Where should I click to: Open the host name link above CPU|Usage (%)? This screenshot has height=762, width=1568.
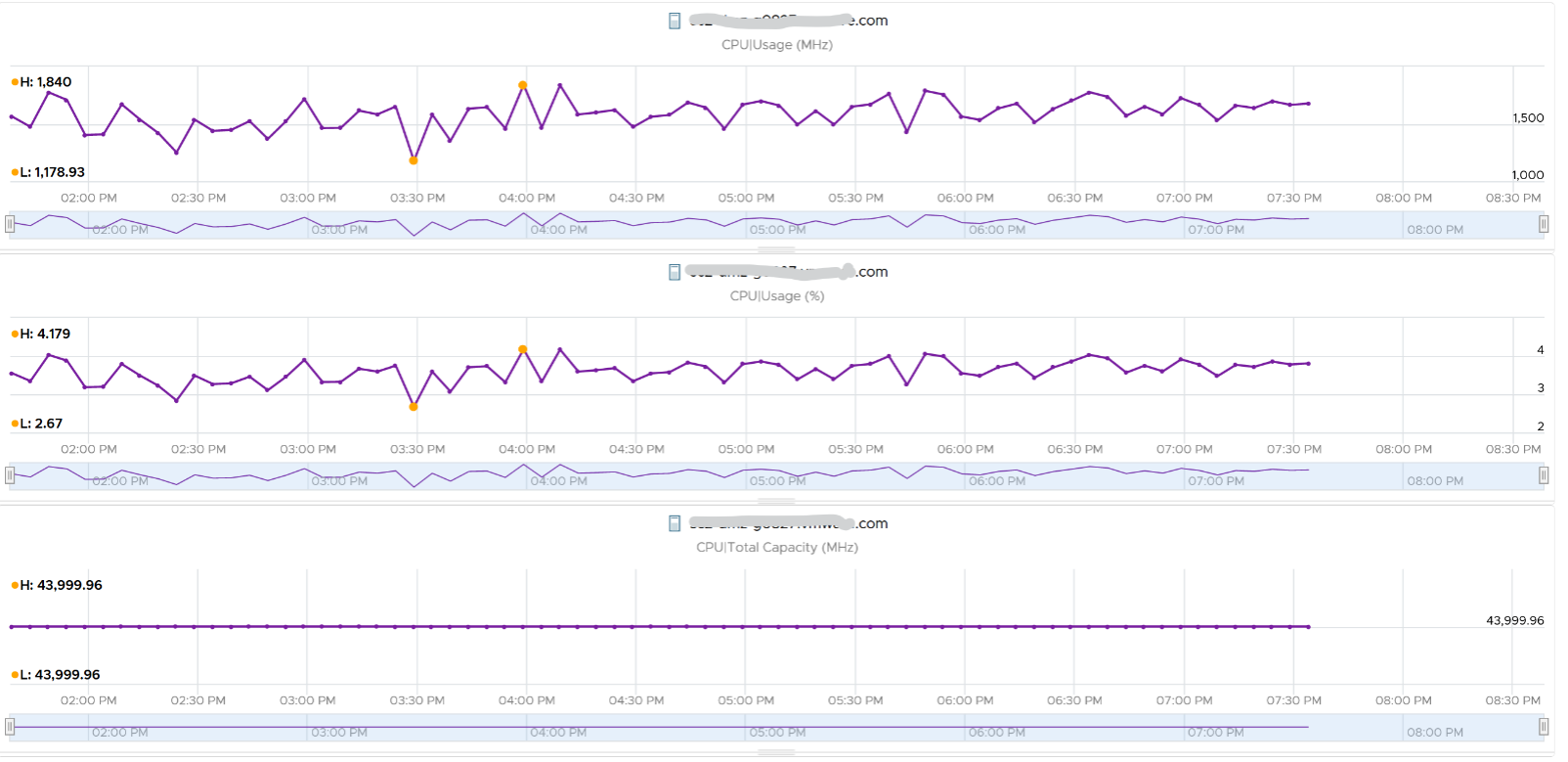pyautogui.click(x=788, y=272)
